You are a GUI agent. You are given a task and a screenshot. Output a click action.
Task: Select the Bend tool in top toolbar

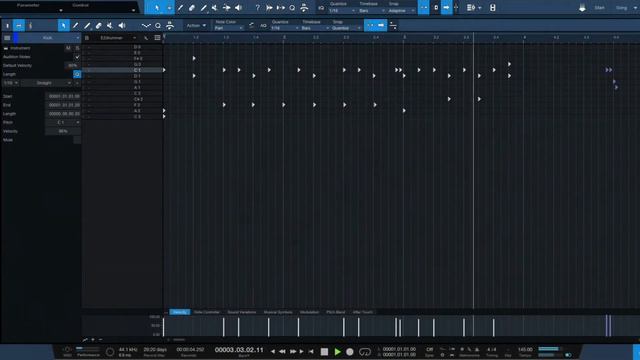click(x=226, y=7)
